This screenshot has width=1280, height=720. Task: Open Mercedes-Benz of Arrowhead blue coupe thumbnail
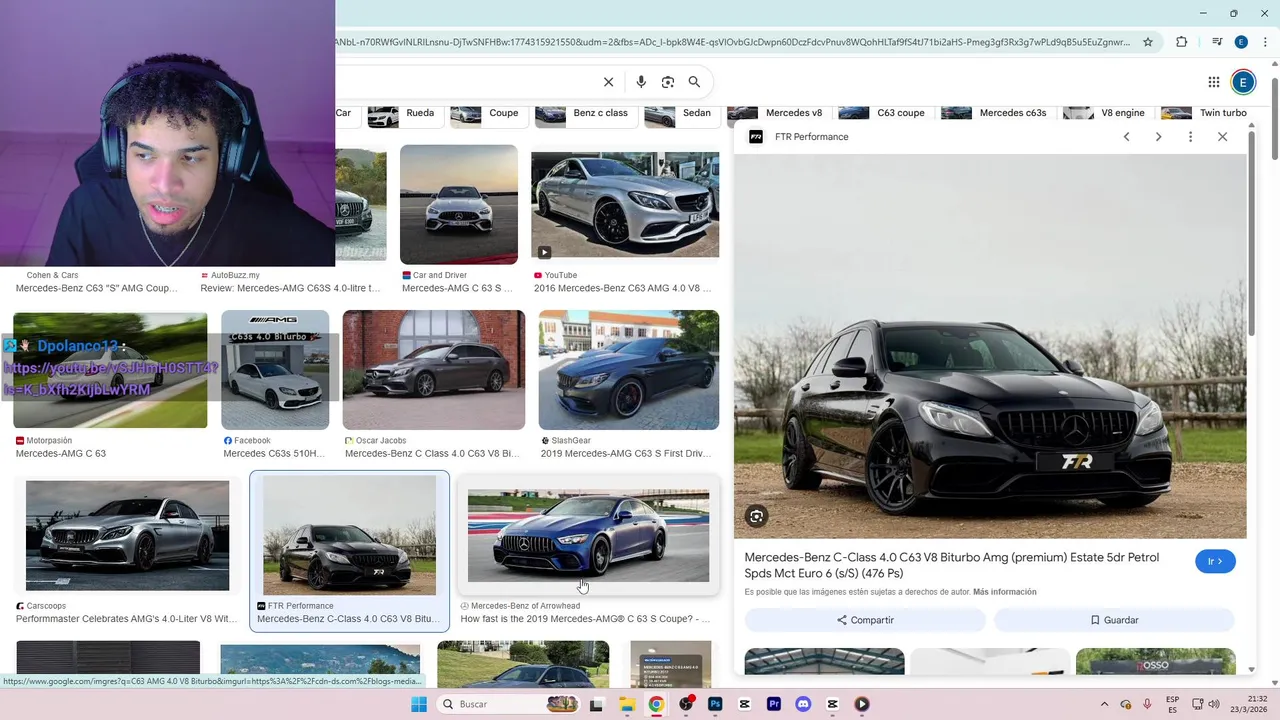[x=588, y=536]
